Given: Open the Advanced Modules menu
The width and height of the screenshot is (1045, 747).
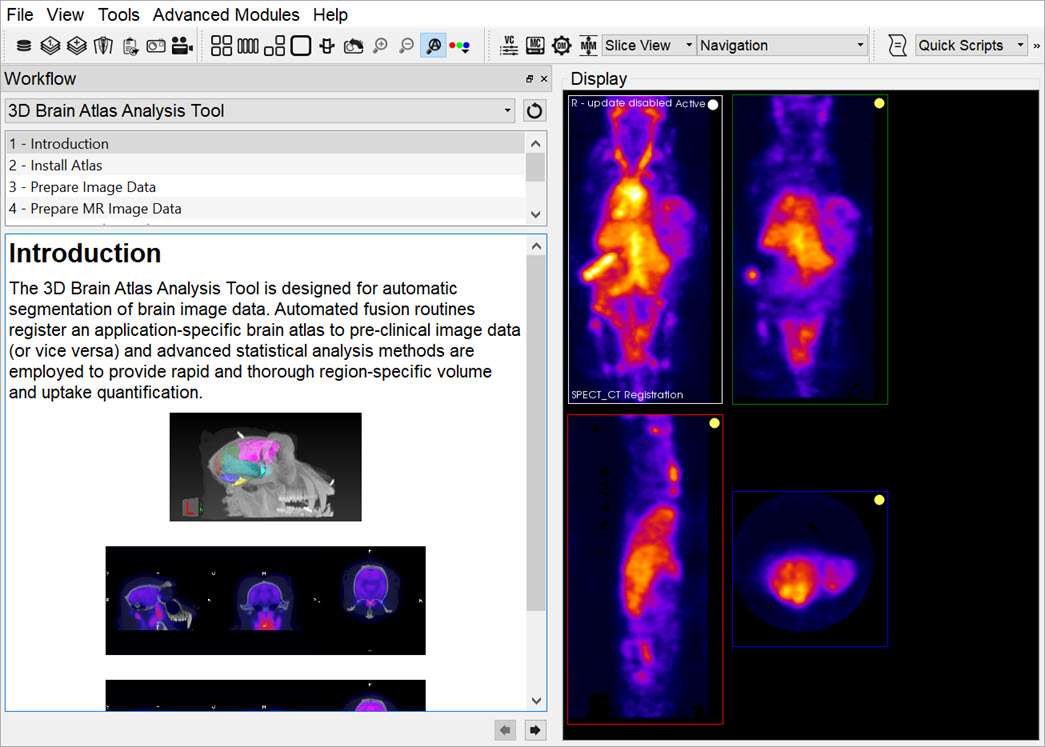Looking at the screenshot, I should coord(226,15).
